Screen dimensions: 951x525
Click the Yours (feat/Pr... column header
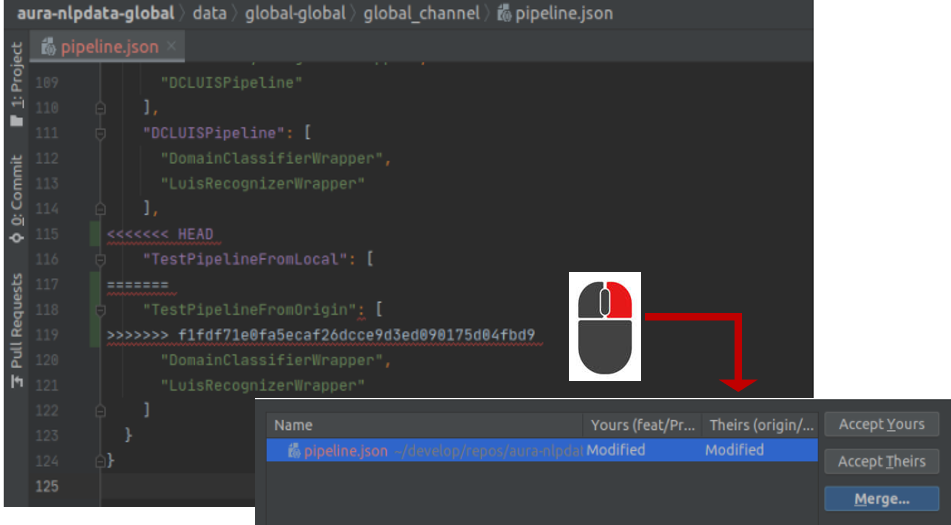coord(642,425)
